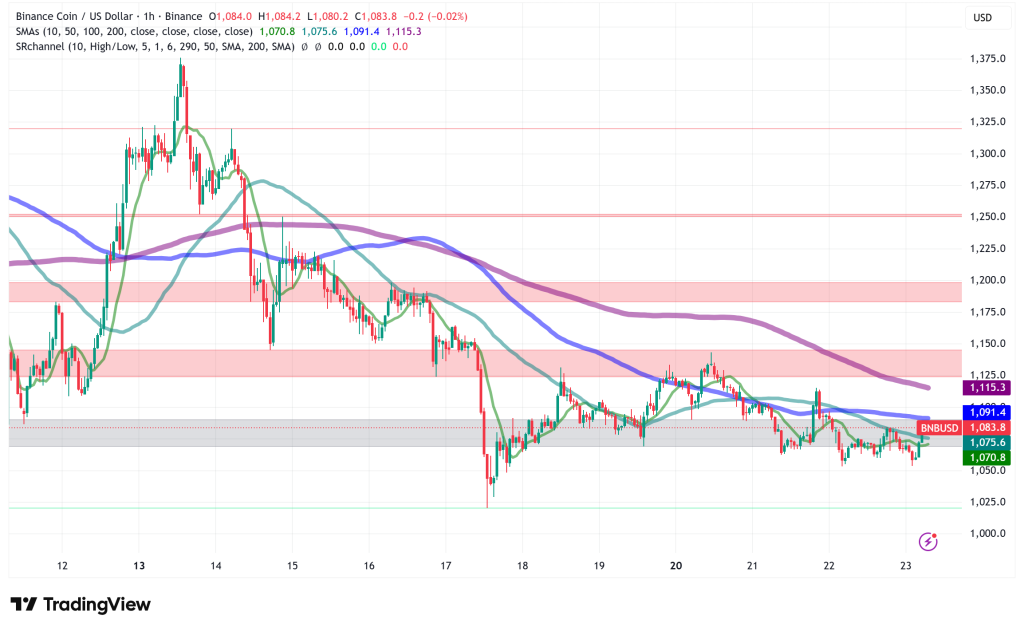Click the blue 1,091.4 price label
The width and height of the screenshot is (1024, 631).
coord(985,412)
